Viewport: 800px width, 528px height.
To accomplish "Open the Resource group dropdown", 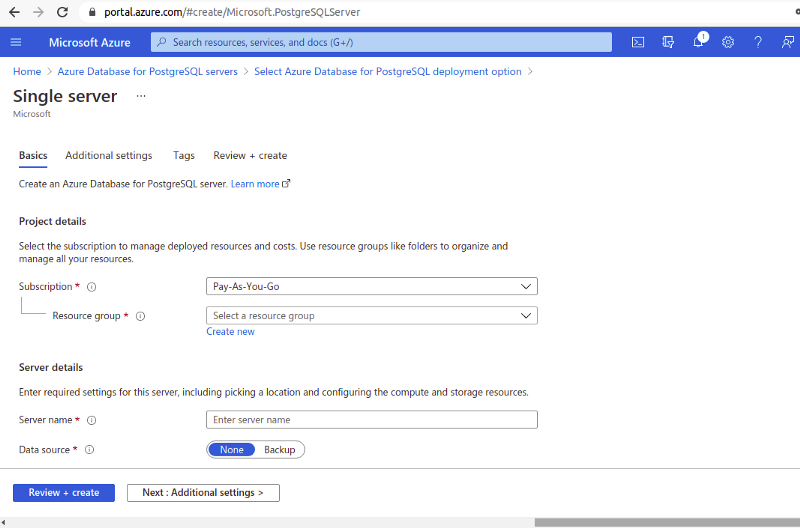I will pos(371,316).
